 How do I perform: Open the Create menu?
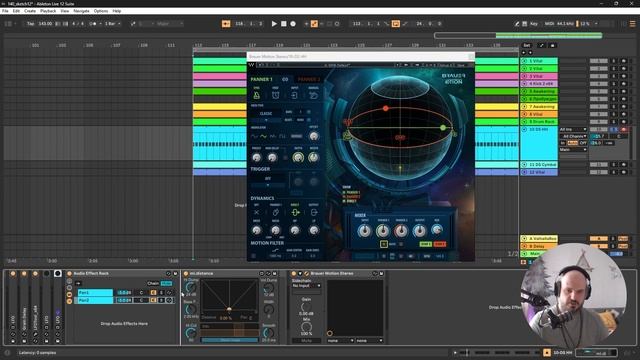point(30,11)
